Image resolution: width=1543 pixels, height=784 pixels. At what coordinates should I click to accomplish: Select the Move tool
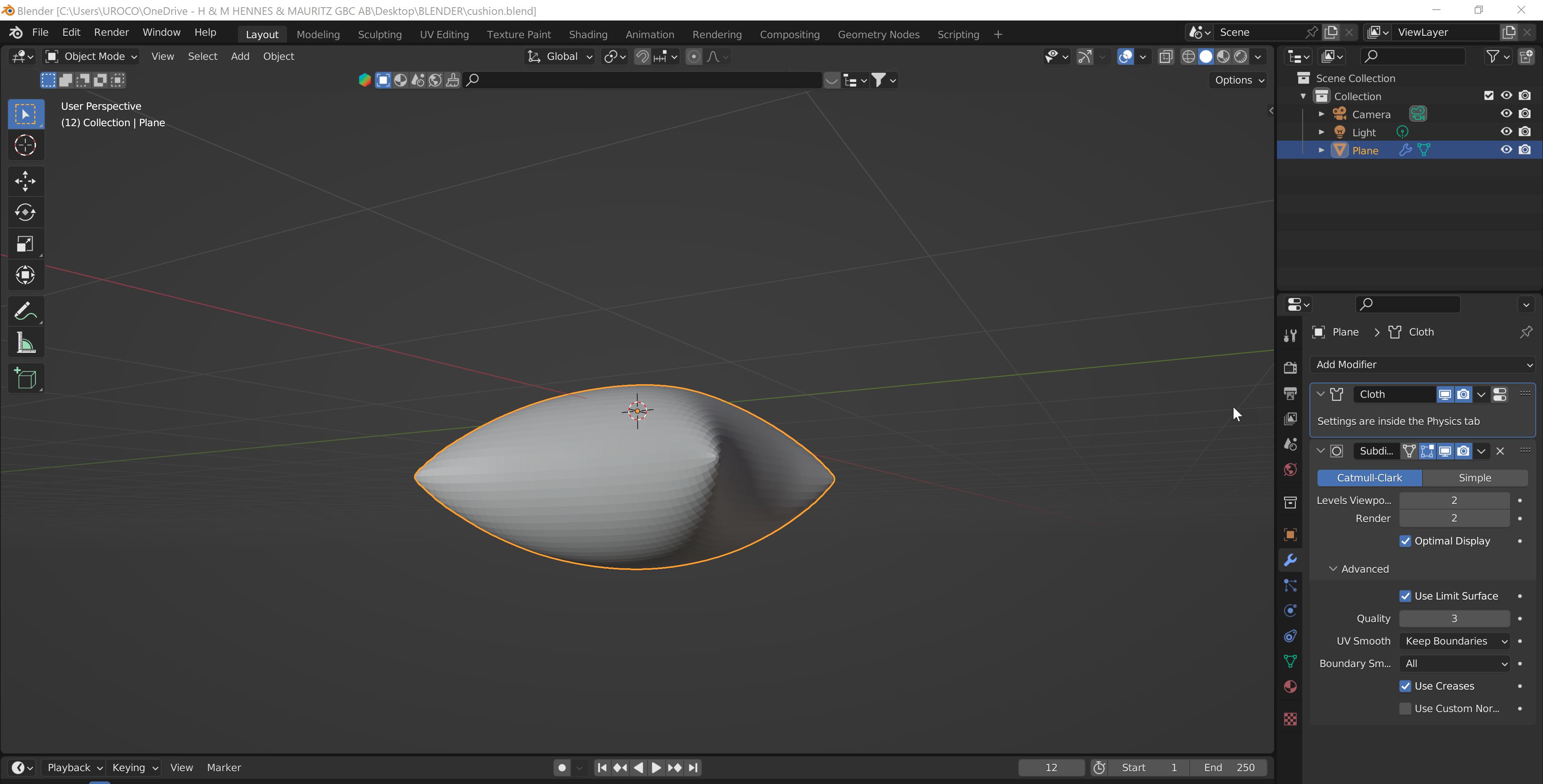pyautogui.click(x=25, y=180)
